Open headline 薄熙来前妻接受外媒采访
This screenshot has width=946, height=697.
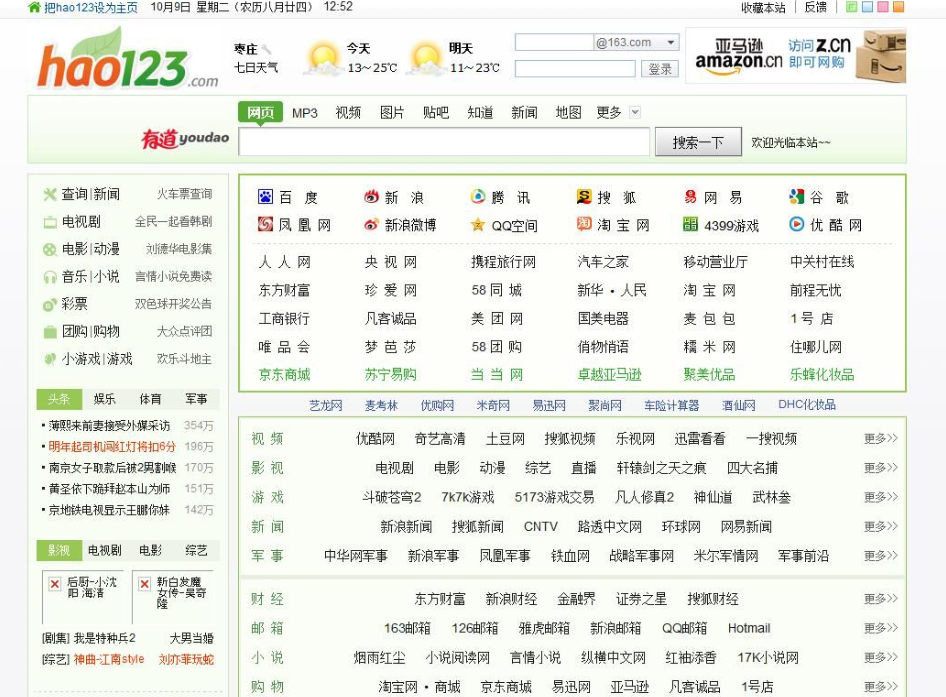tap(109, 425)
